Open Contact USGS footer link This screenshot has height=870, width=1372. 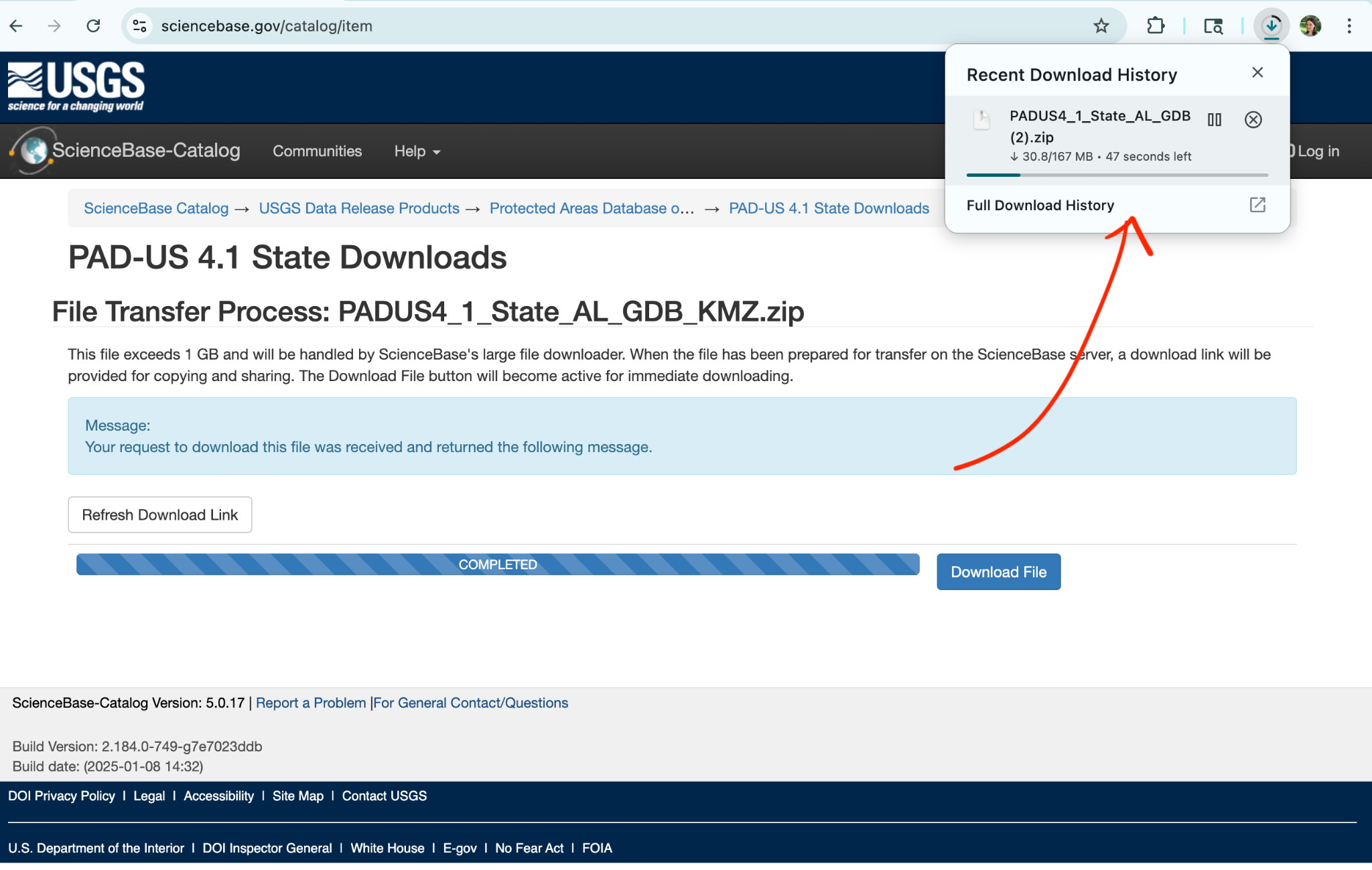(x=385, y=796)
